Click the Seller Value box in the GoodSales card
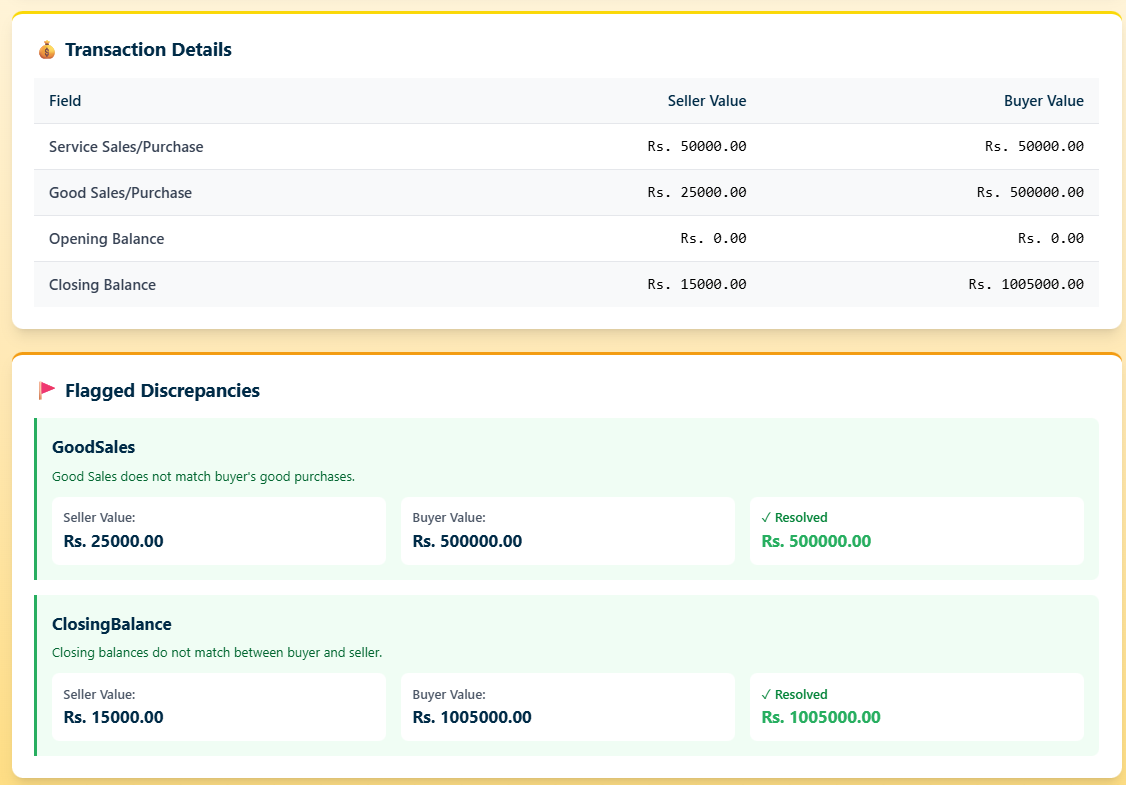Screen dimensions: 1126x785 [x=218, y=531]
